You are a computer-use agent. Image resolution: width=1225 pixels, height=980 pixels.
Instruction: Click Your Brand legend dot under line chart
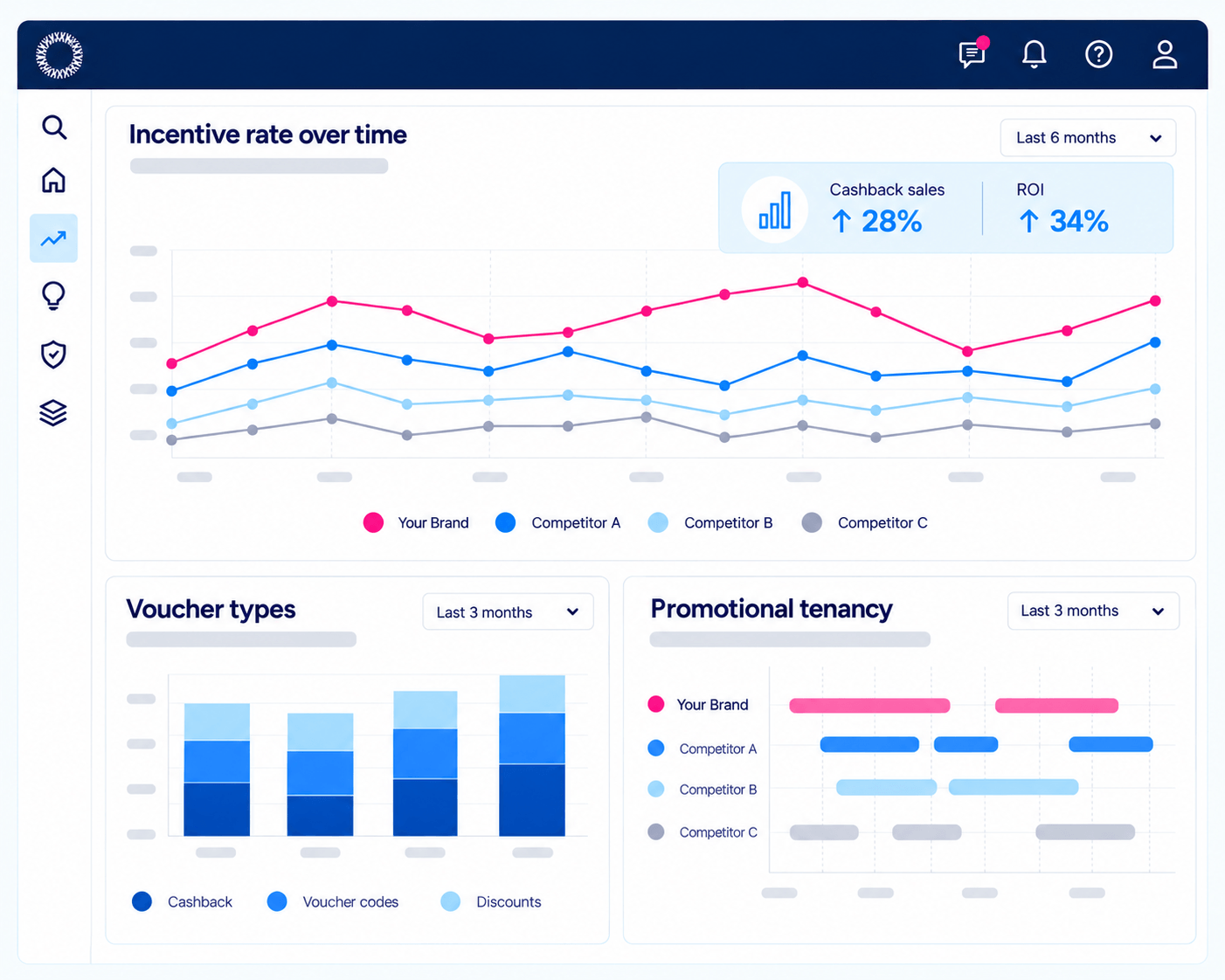coord(373,523)
